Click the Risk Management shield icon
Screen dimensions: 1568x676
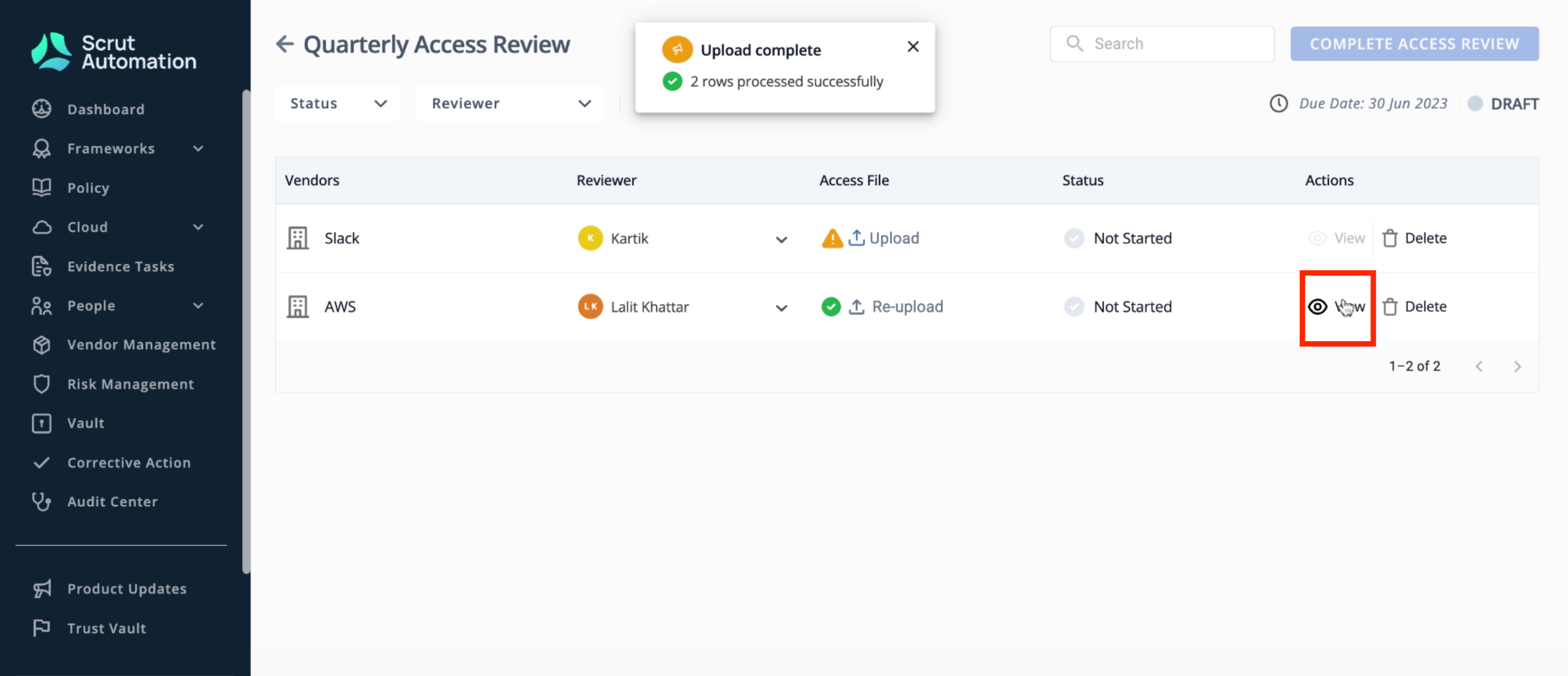pos(41,384)
